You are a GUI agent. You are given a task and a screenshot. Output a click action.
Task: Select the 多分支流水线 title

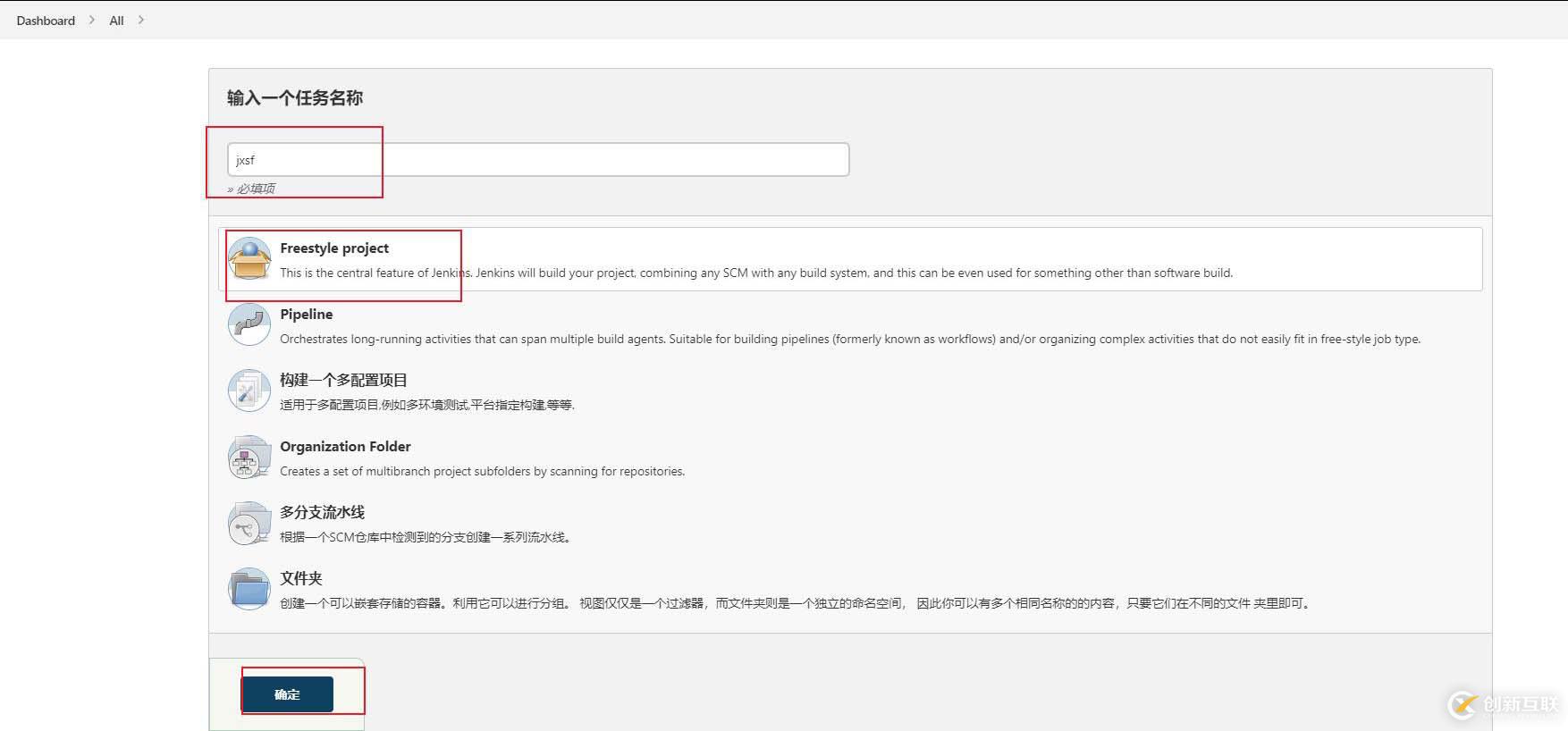point(322,513)
